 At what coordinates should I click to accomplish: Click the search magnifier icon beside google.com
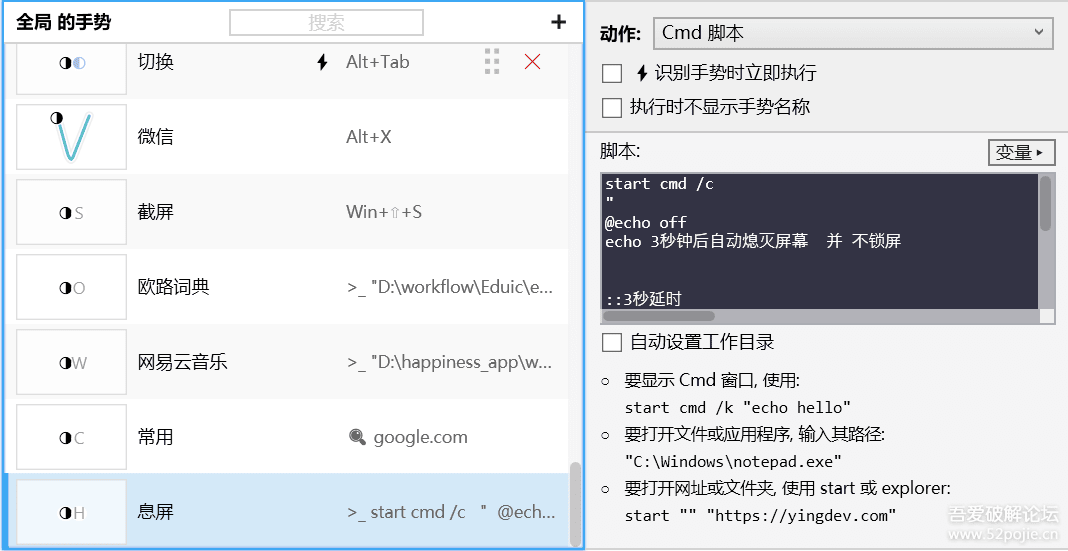(357, 437)
